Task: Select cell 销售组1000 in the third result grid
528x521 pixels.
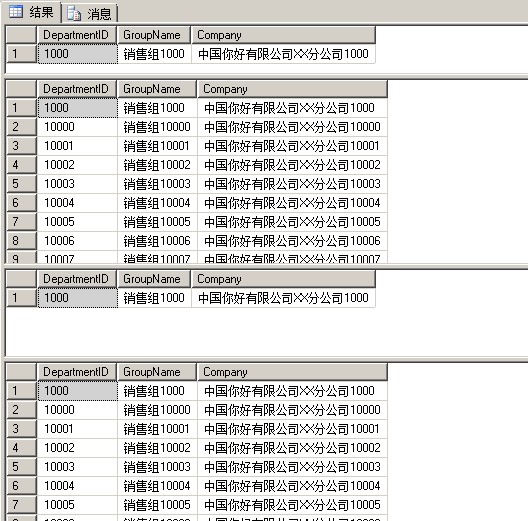Action: point(154,298)
